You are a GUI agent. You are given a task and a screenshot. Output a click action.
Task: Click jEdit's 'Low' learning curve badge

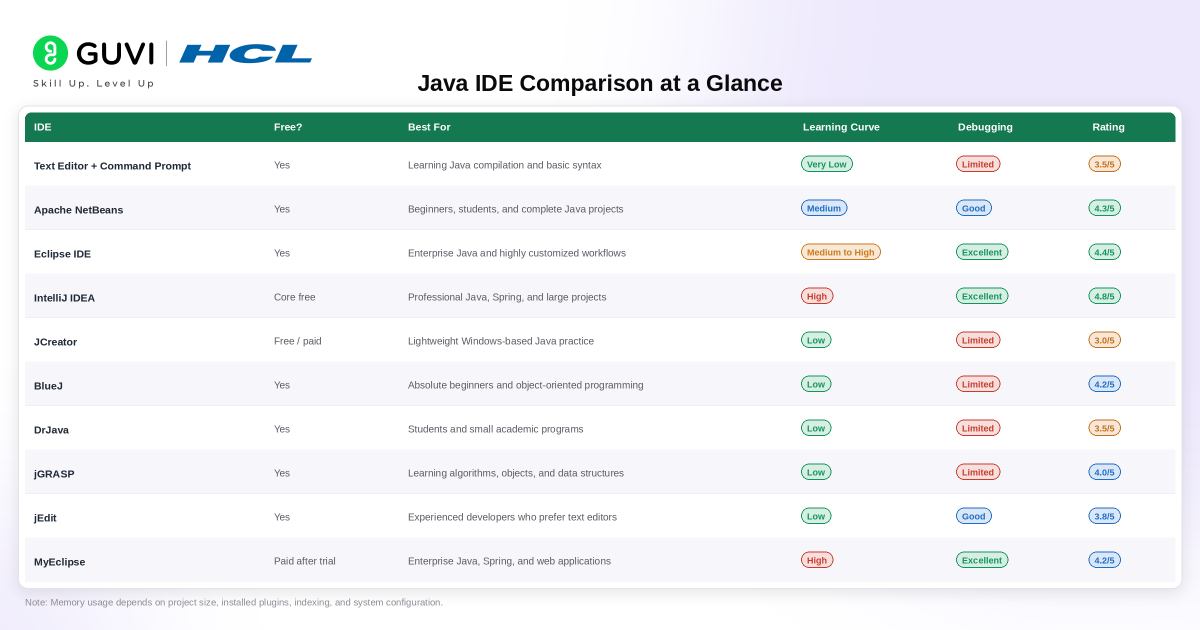coord(816,516)
